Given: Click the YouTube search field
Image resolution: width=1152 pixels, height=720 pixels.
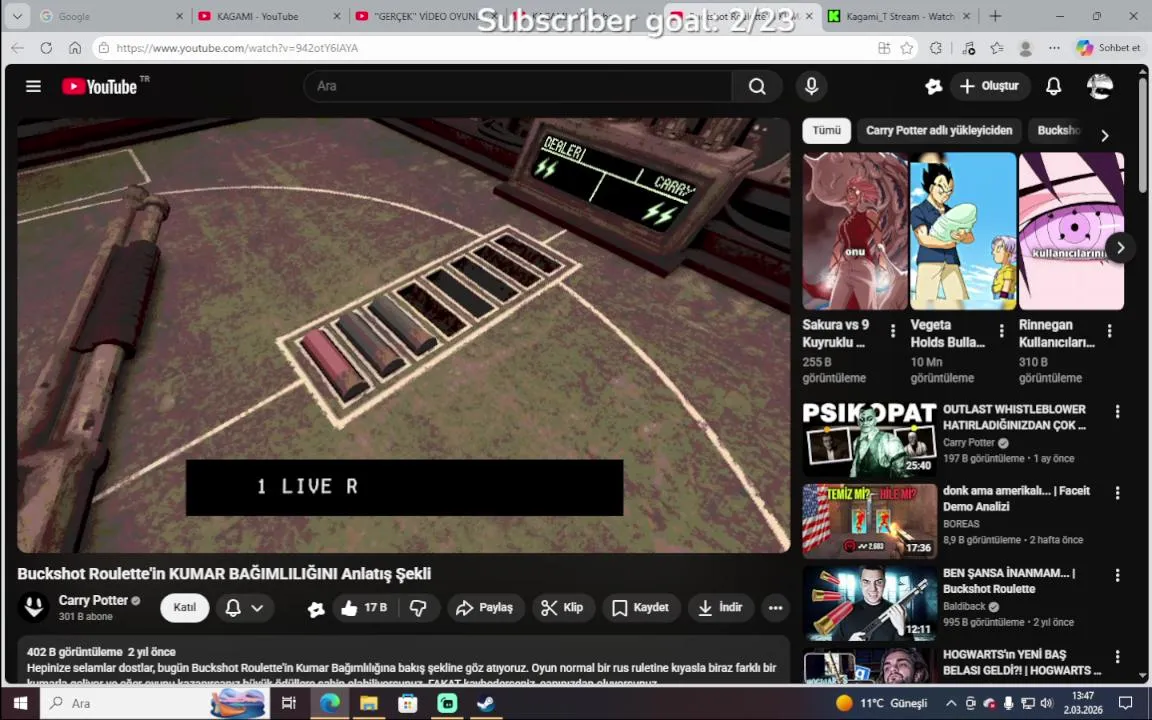Looking at the screenshot, I should pos(518,87).
